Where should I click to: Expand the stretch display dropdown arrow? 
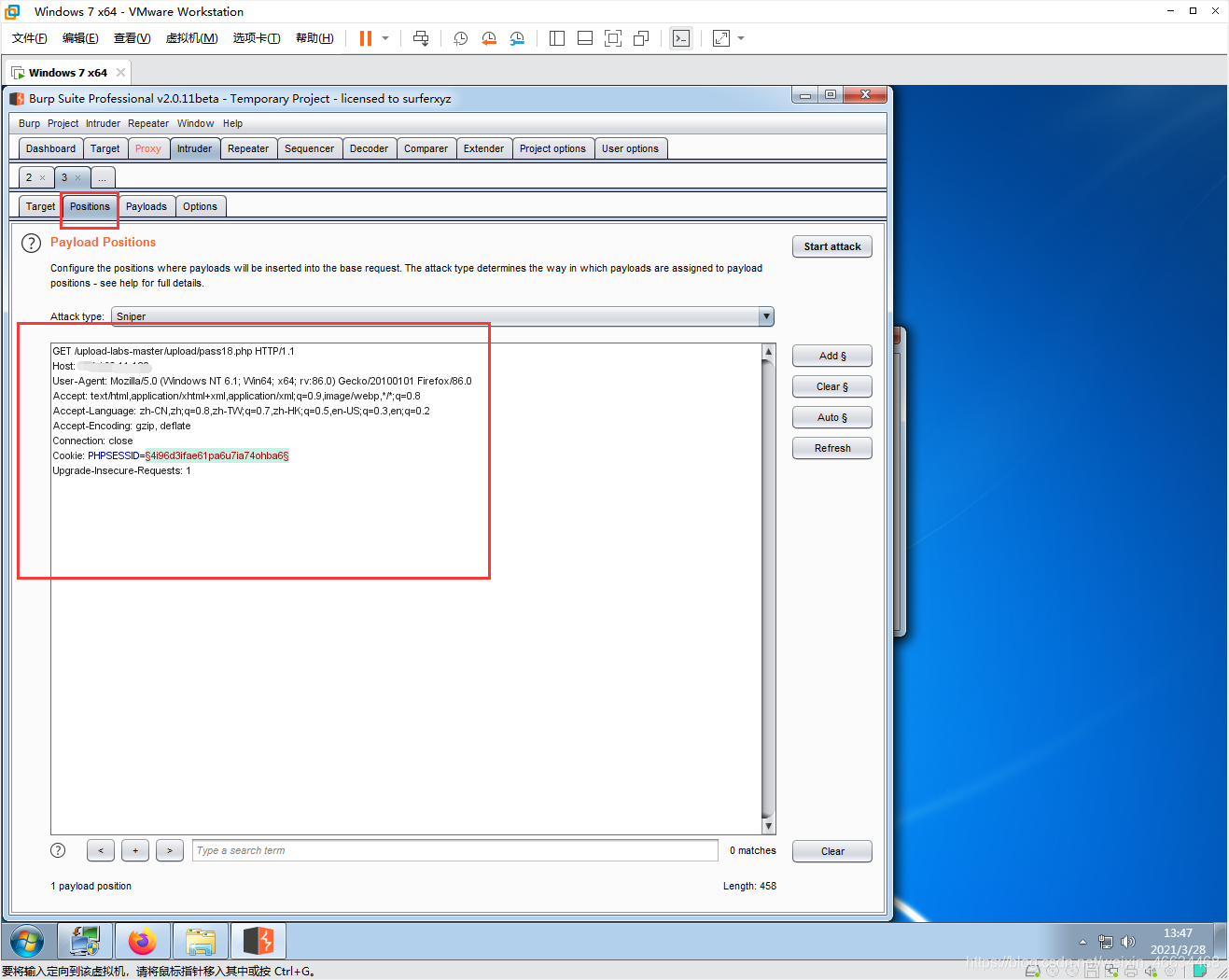[741, 38]
